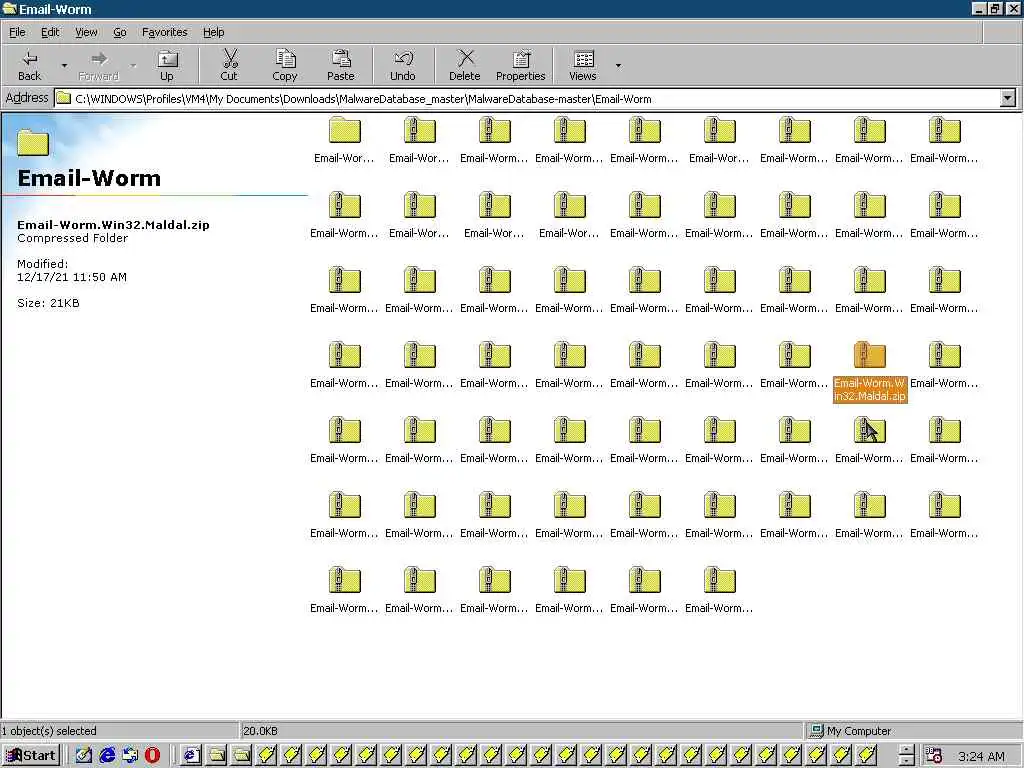Launch Internet Explorer from Quick Launch
This screenshot has width=1024, height=768.
click(x=107, y=756)
